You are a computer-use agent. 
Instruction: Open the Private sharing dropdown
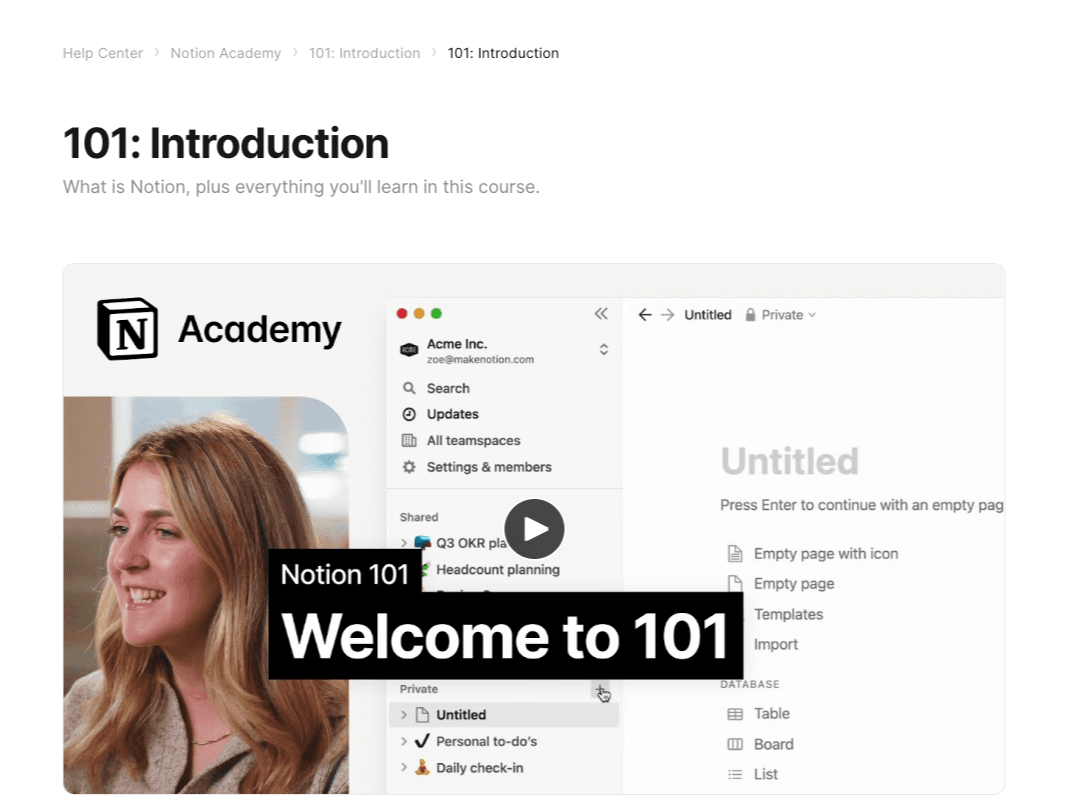781,315
